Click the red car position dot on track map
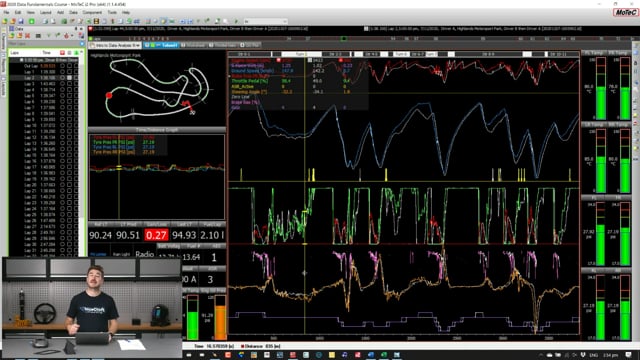This screenshot has height=360, width=640. pos(109,96)
